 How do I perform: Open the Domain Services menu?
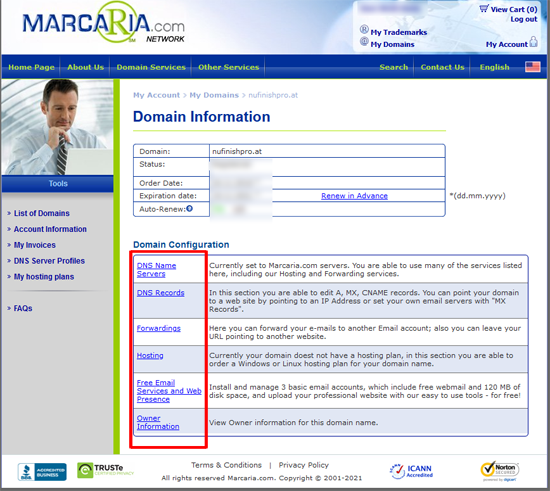[151, 67]
